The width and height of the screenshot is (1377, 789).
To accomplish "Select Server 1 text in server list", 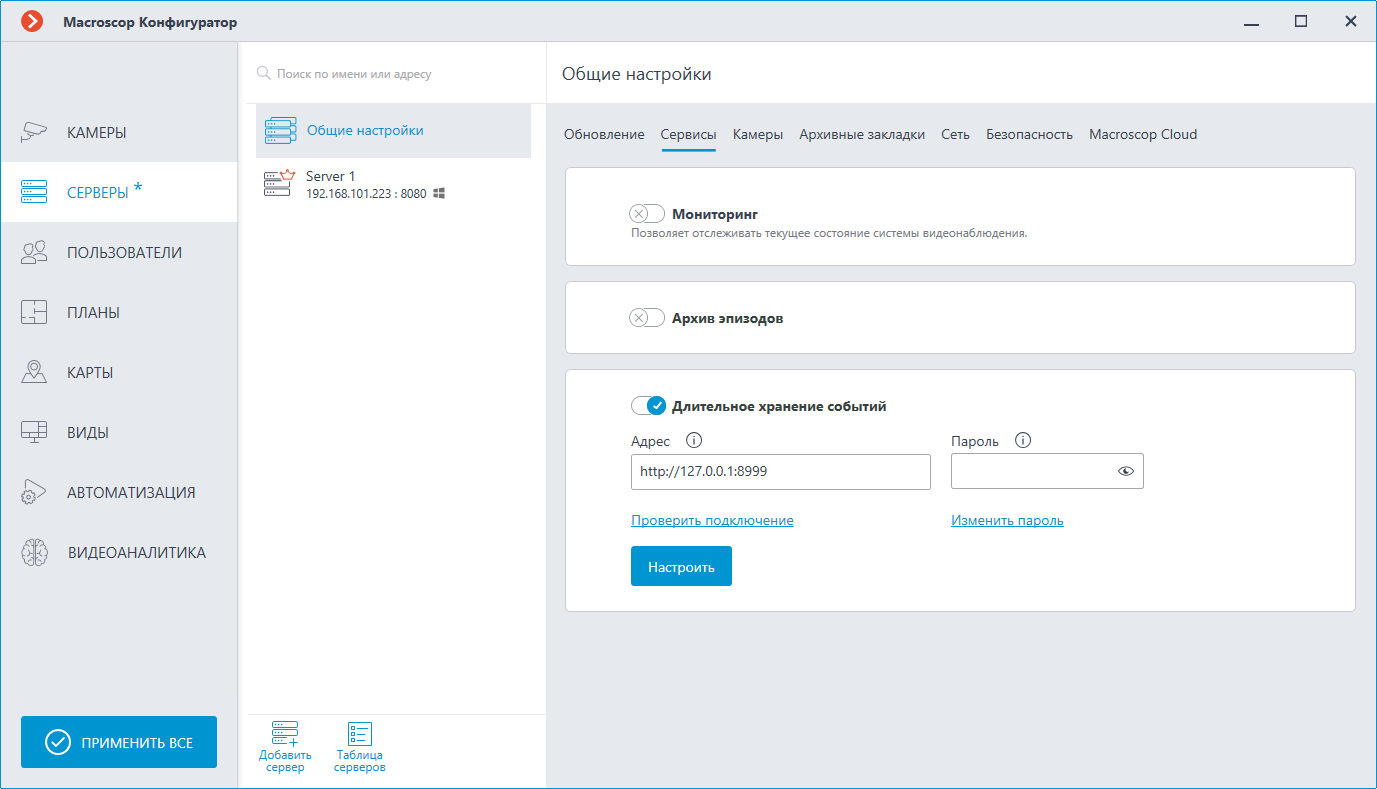I will (330, 176).
